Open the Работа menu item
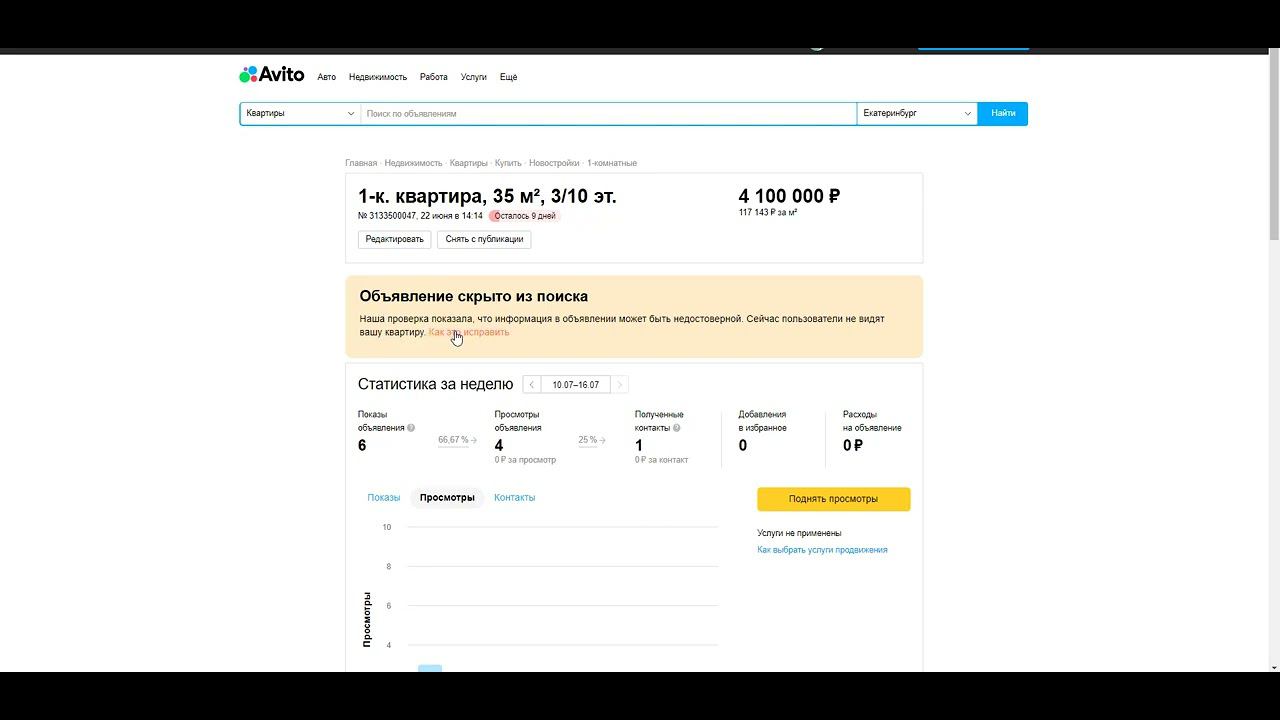This screenshot has width=1280, height=720. [434, 77]
